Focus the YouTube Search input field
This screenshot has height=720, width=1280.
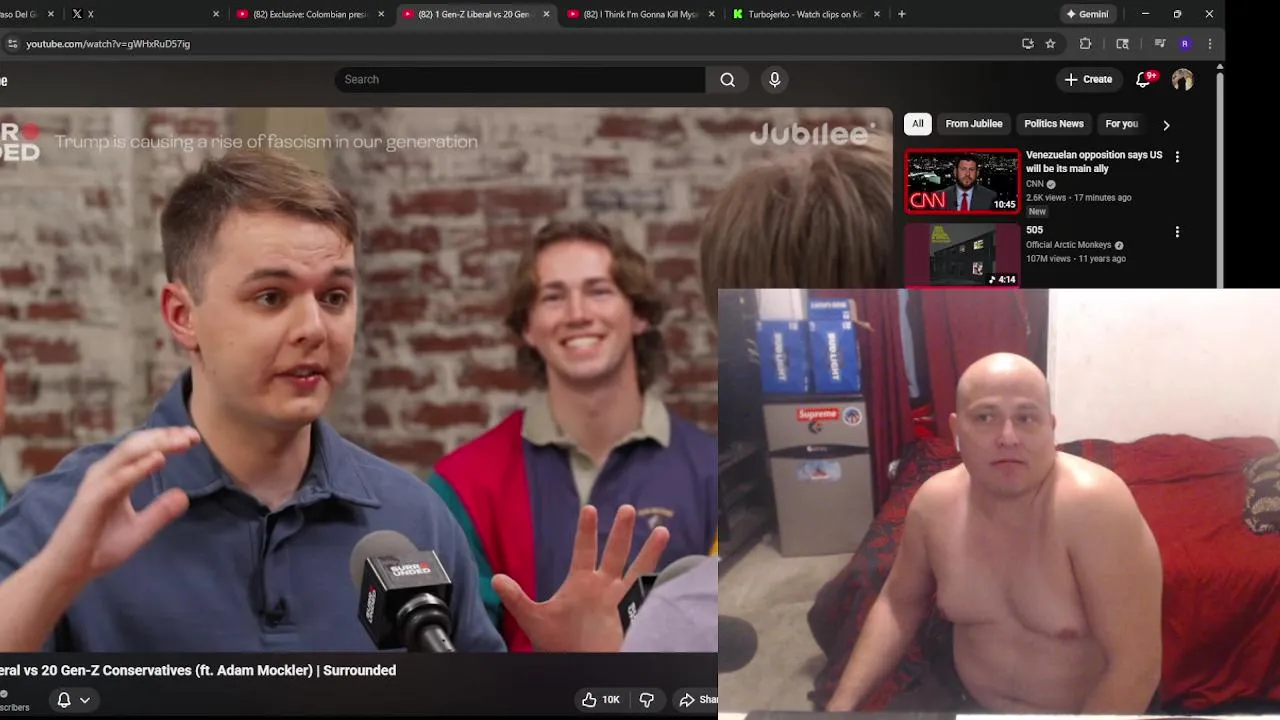pos(520,80)
